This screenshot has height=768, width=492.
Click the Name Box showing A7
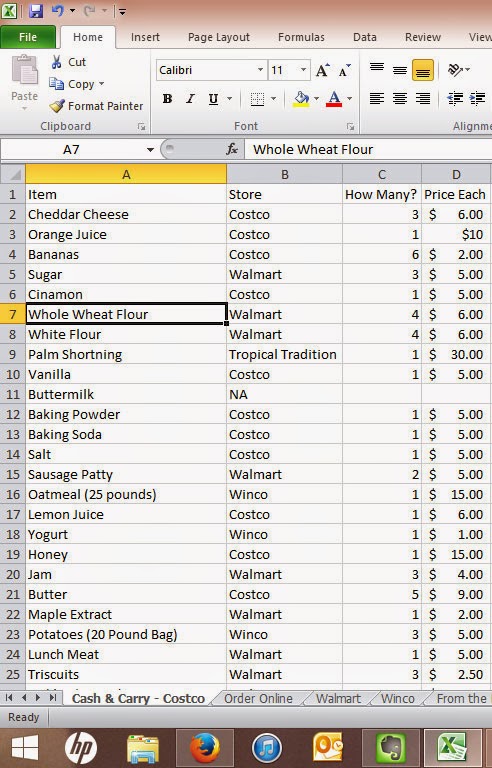[x=73, y=149]
